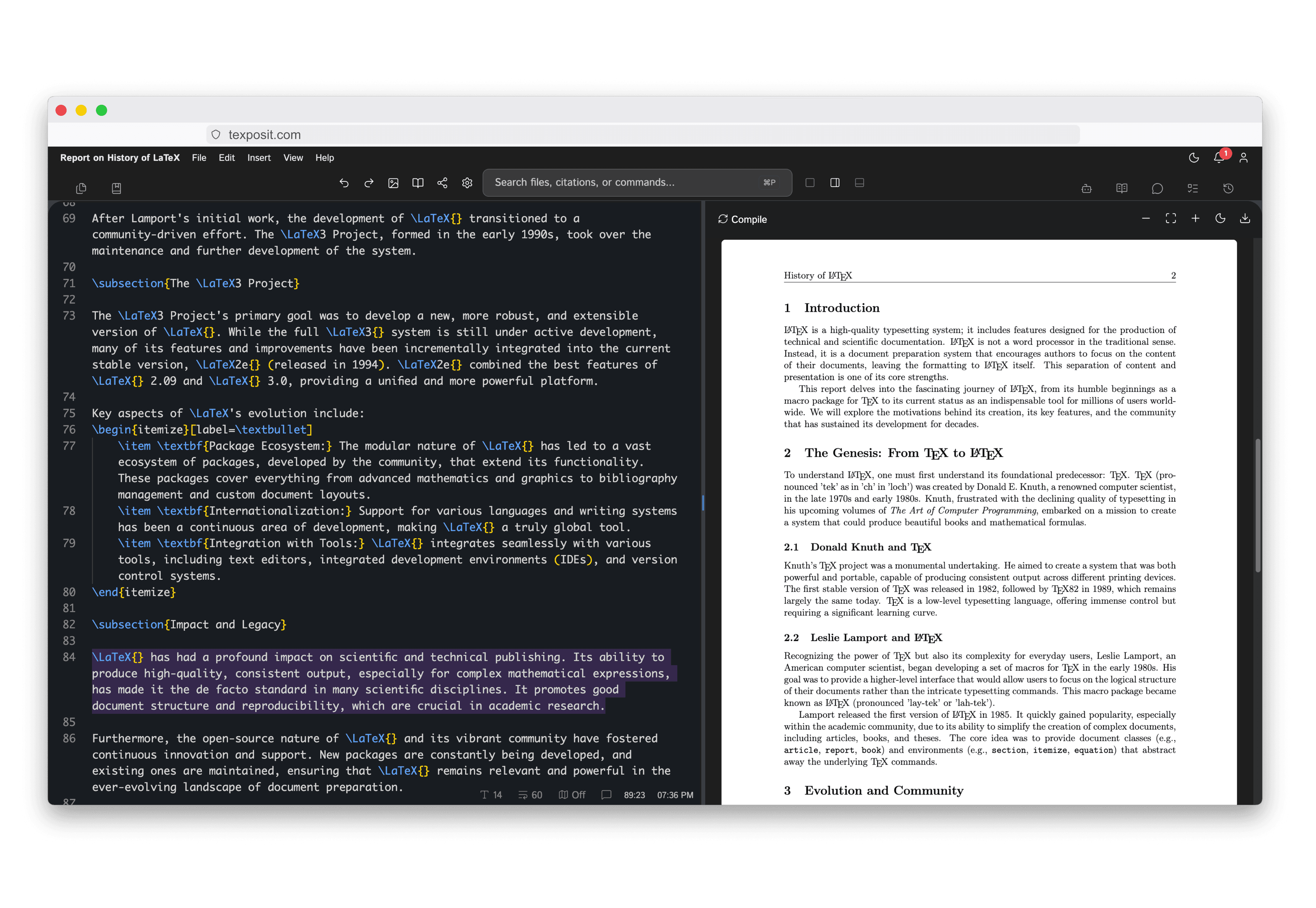Insert an image via the picture icon
This screenshot has width=1316, height=908.
pos(393,183)
